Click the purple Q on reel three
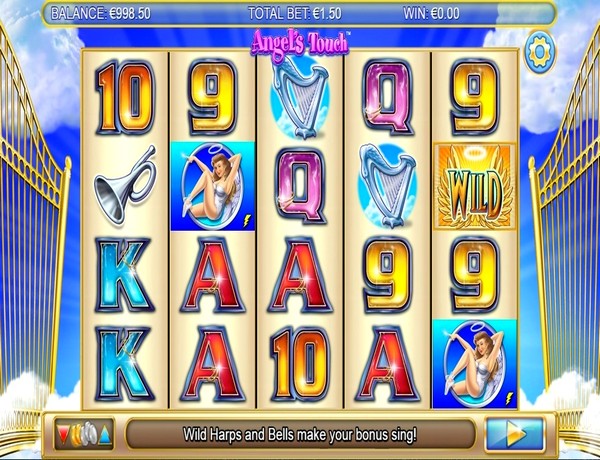This screenshot has width=600, height=460. [x=300, y=186]
